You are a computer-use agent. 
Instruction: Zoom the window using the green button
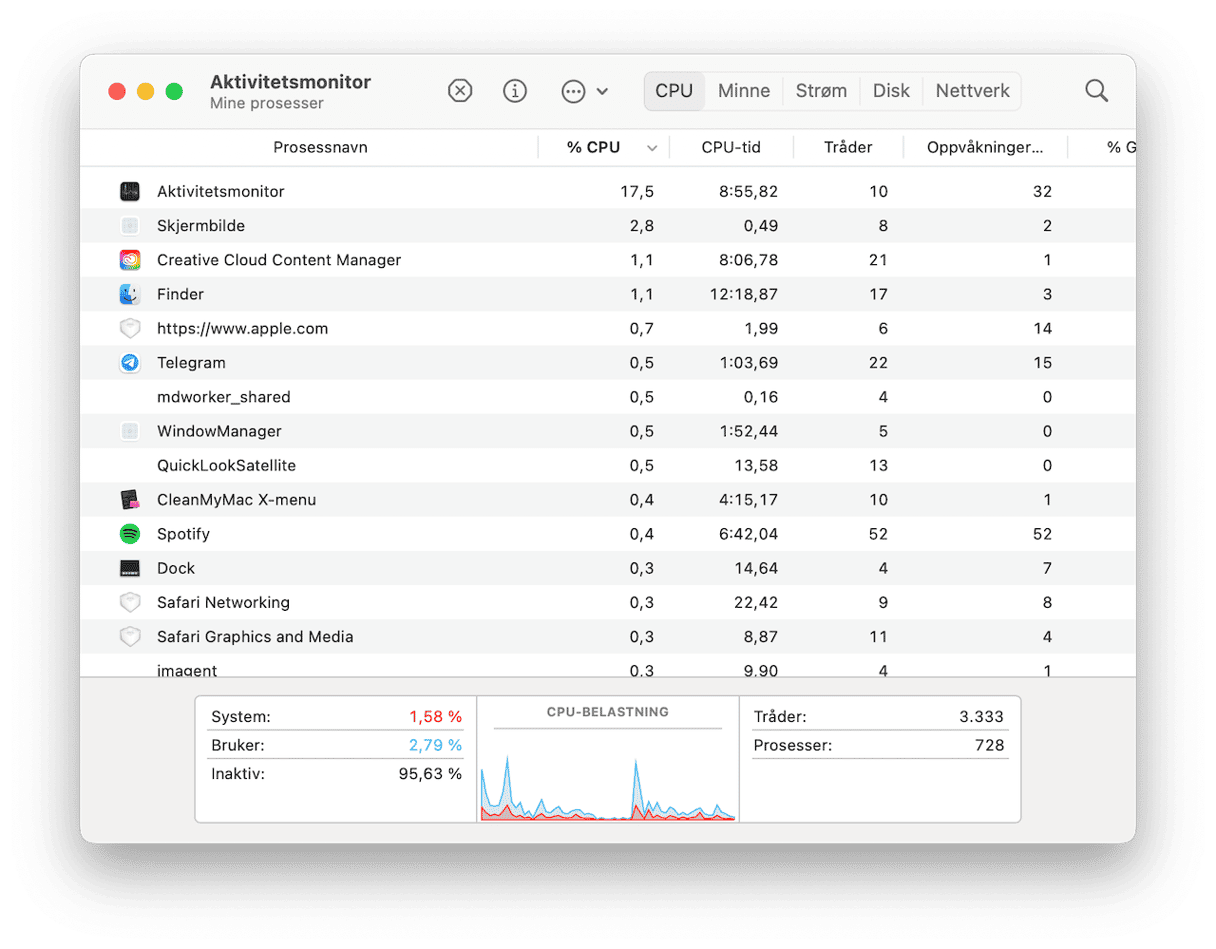[174, 91]
